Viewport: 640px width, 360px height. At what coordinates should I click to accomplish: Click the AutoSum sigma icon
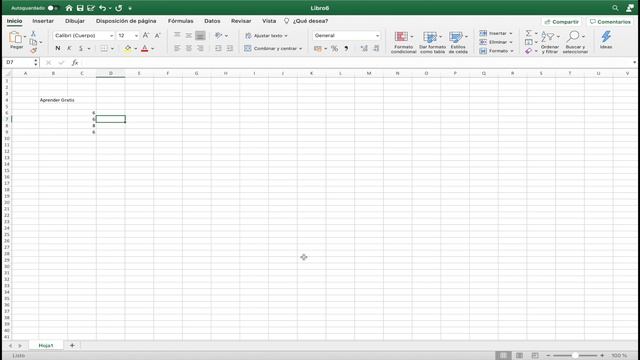coord(529,33)
